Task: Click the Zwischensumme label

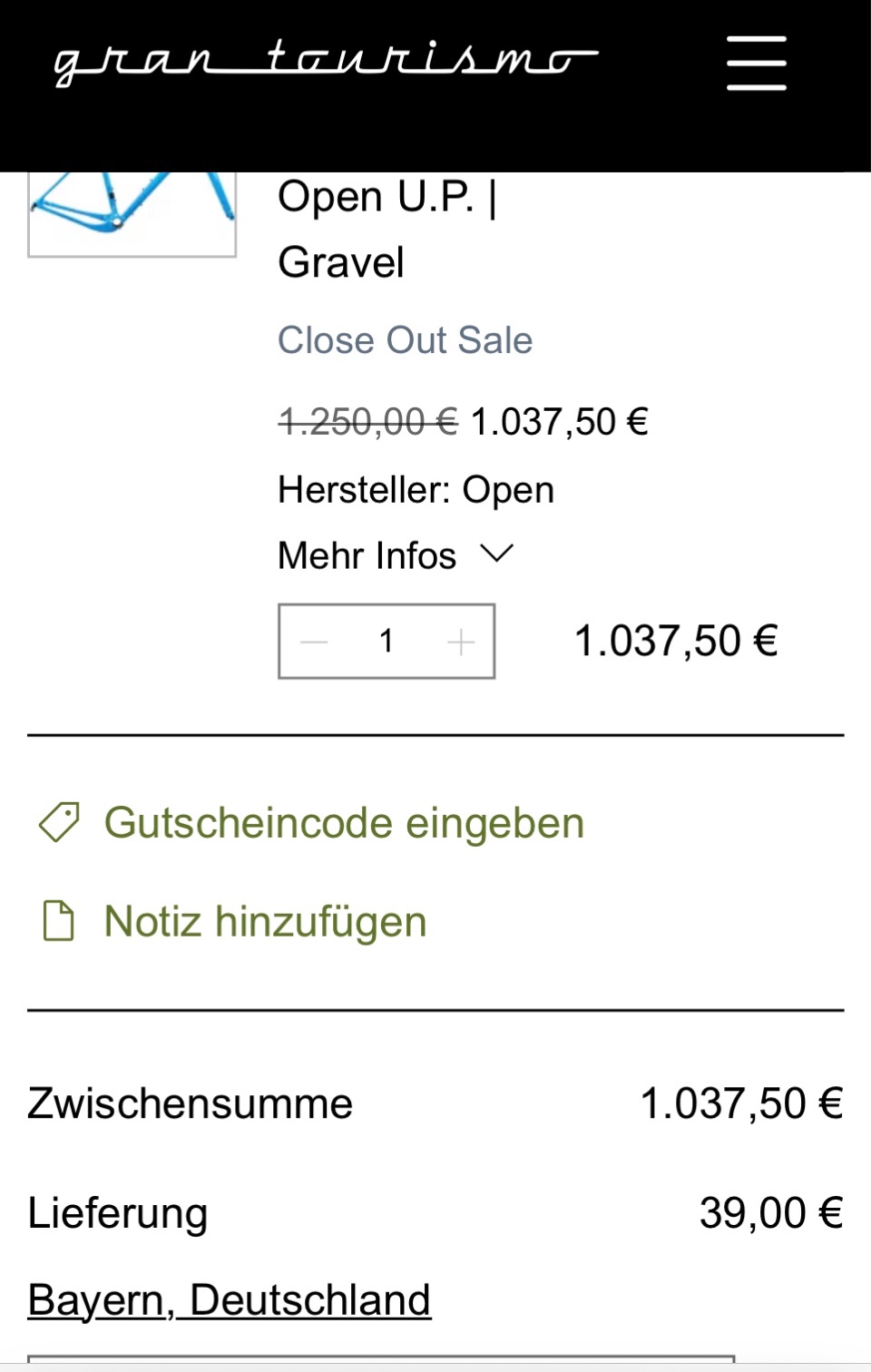Action: (190, 1103)
